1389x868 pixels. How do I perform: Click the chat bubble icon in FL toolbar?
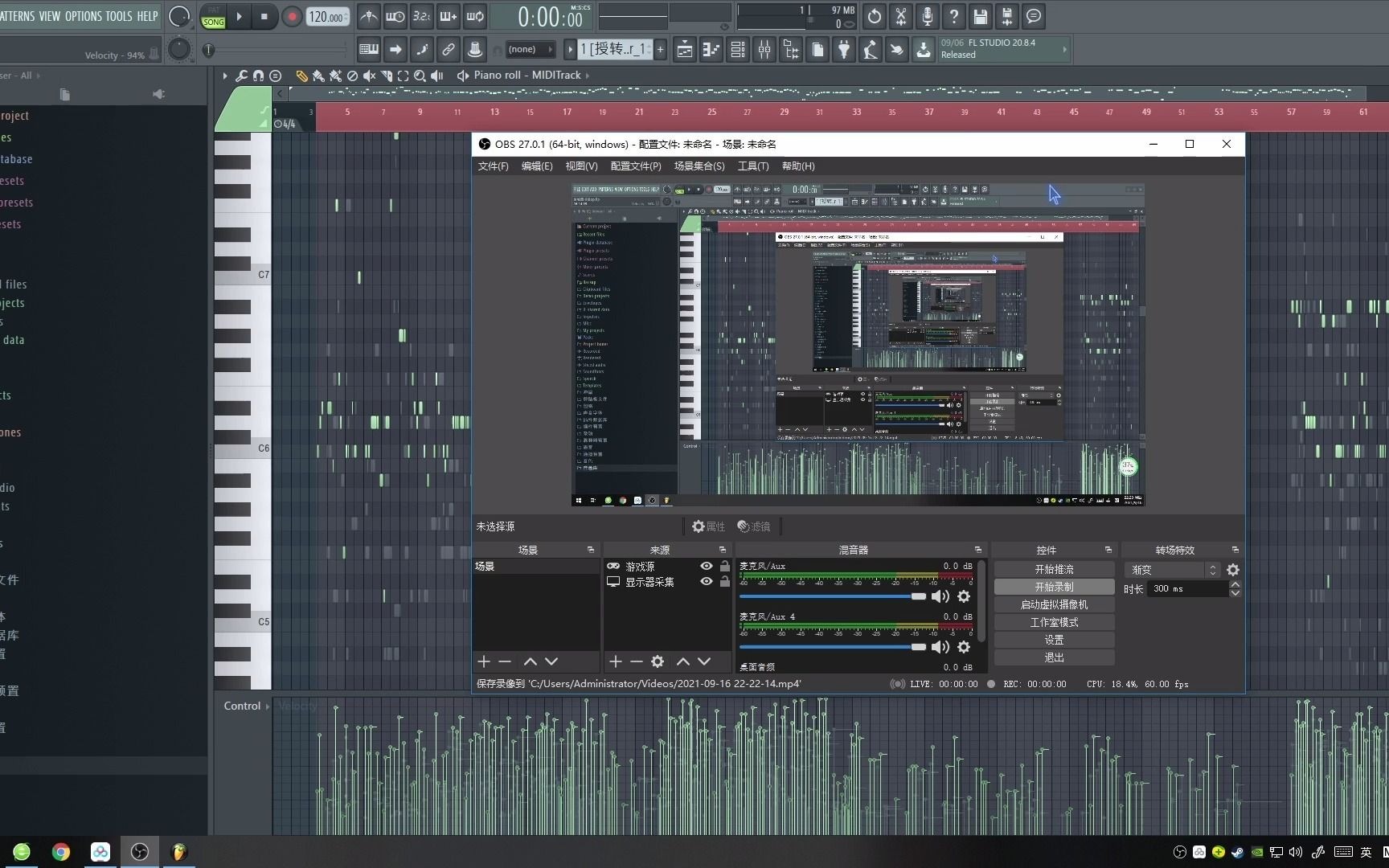[1034, 16]
